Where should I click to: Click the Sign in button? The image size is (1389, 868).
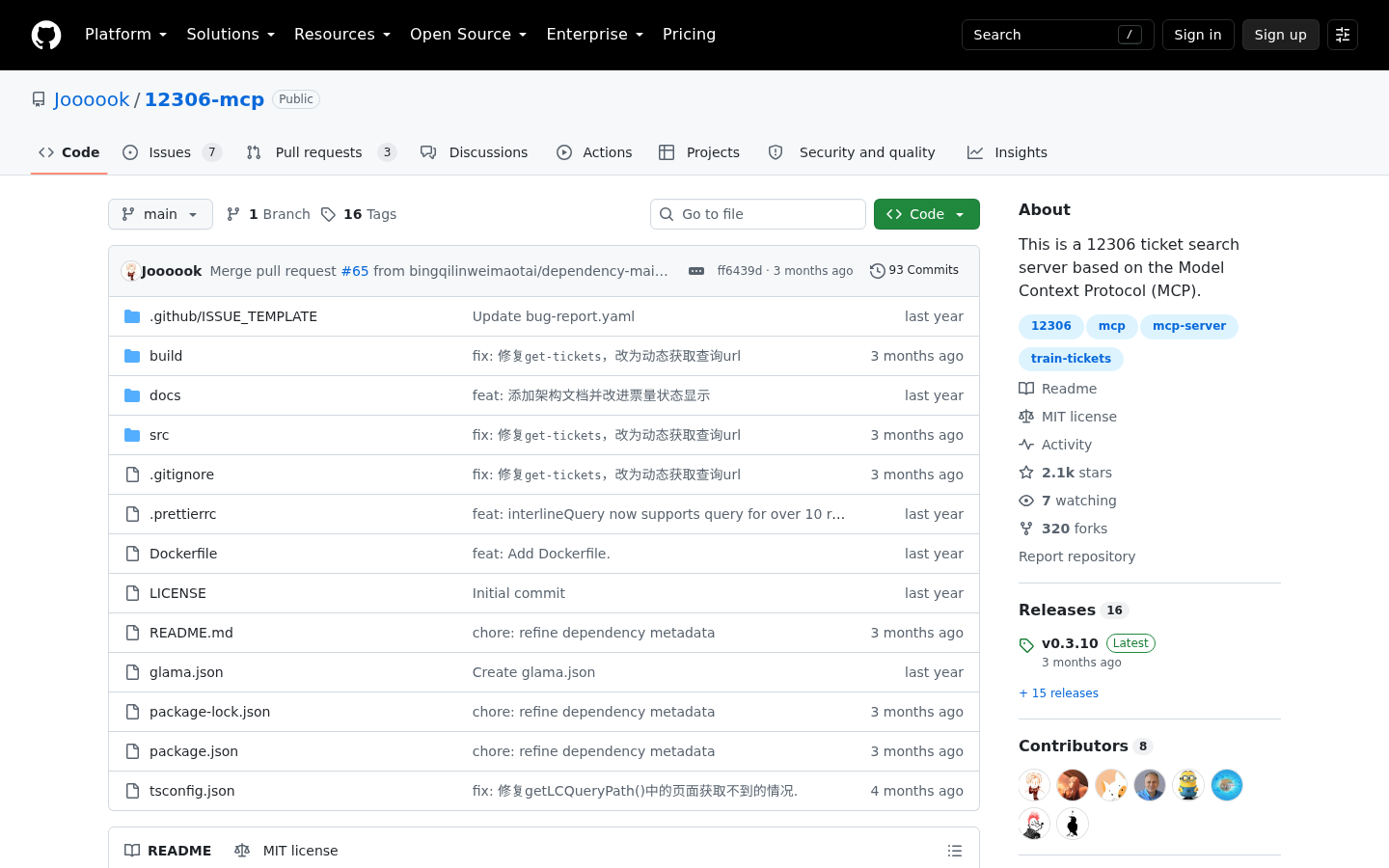click(1198, 35)
